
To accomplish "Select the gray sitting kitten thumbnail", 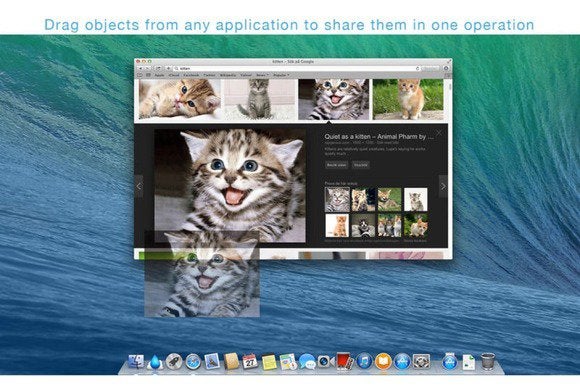I will coord(259,98).
